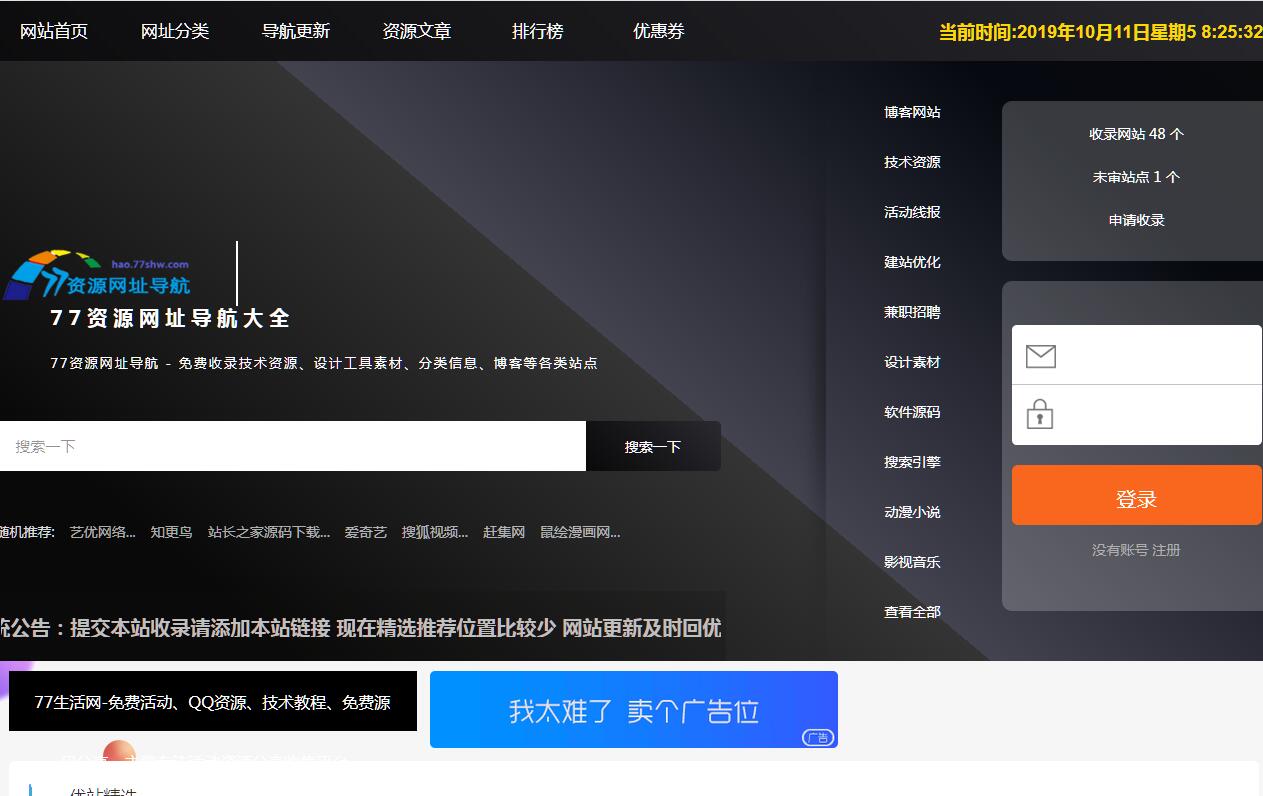Viewport: 1263px width, 796px height.
Task: Open recommended site 搜狐视频...
Action: click(435, 532)
